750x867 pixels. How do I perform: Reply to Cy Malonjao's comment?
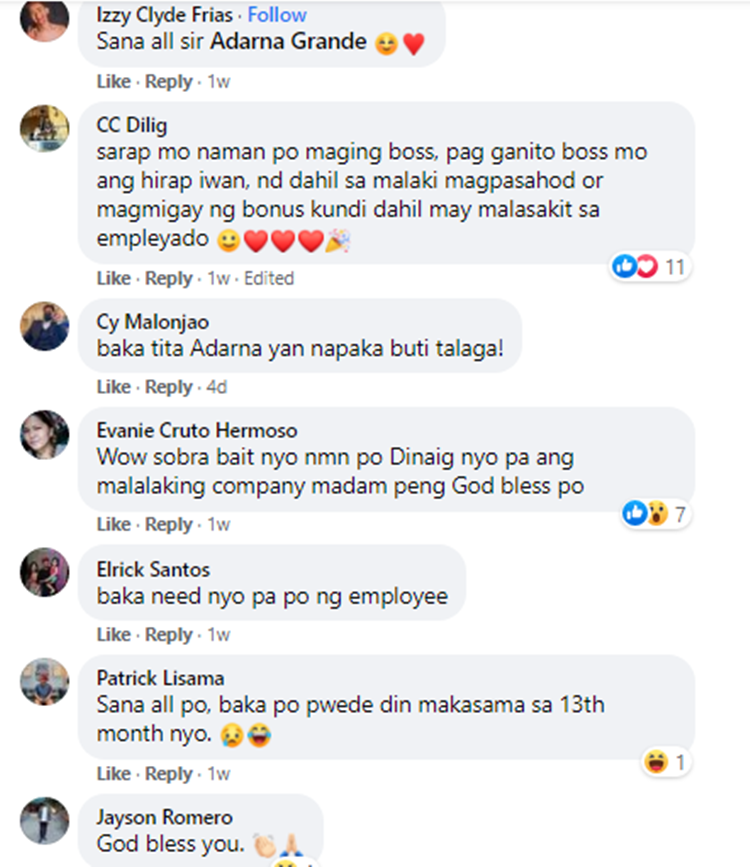169,387
